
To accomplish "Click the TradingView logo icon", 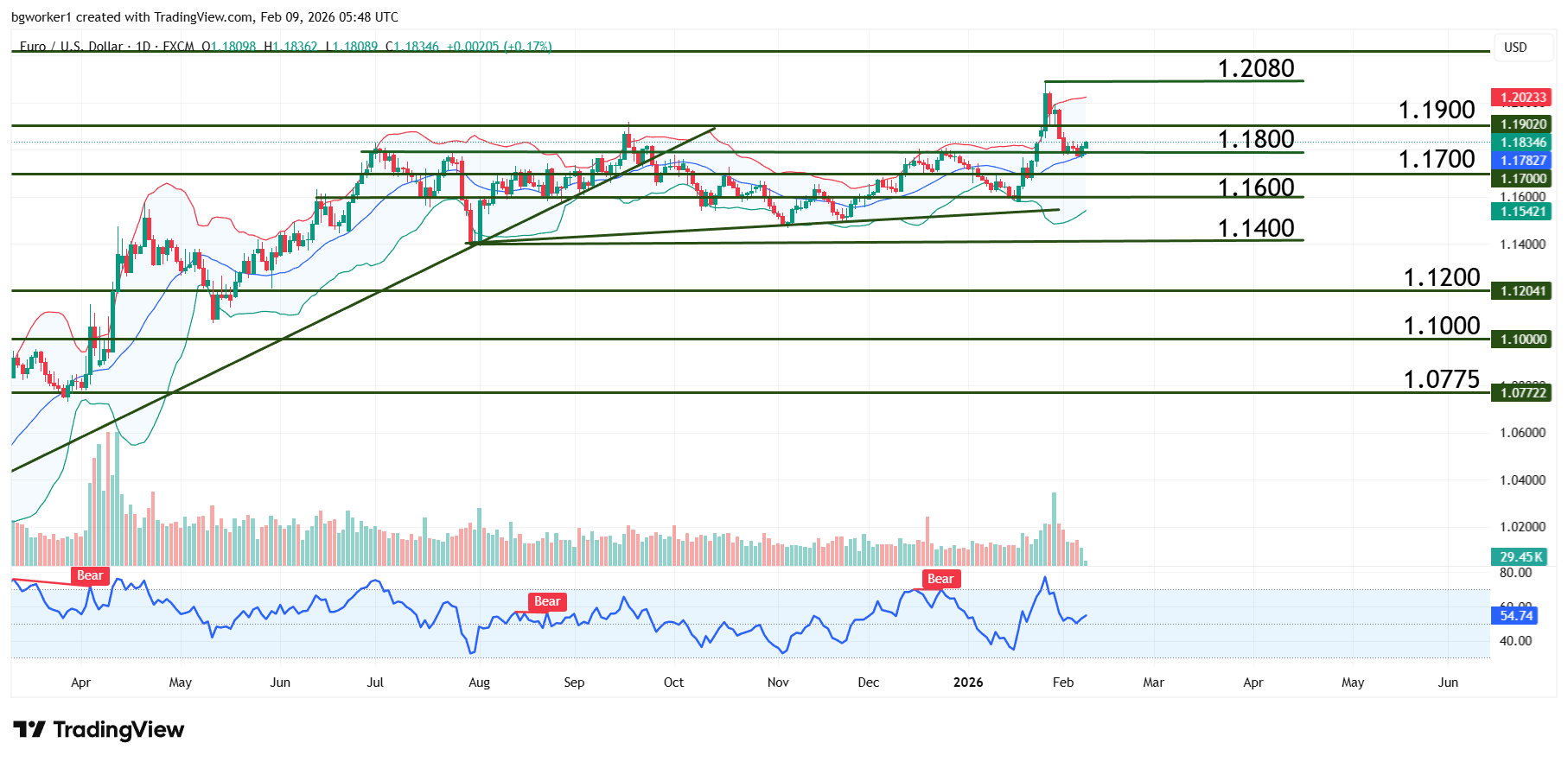I will (29, 730).
